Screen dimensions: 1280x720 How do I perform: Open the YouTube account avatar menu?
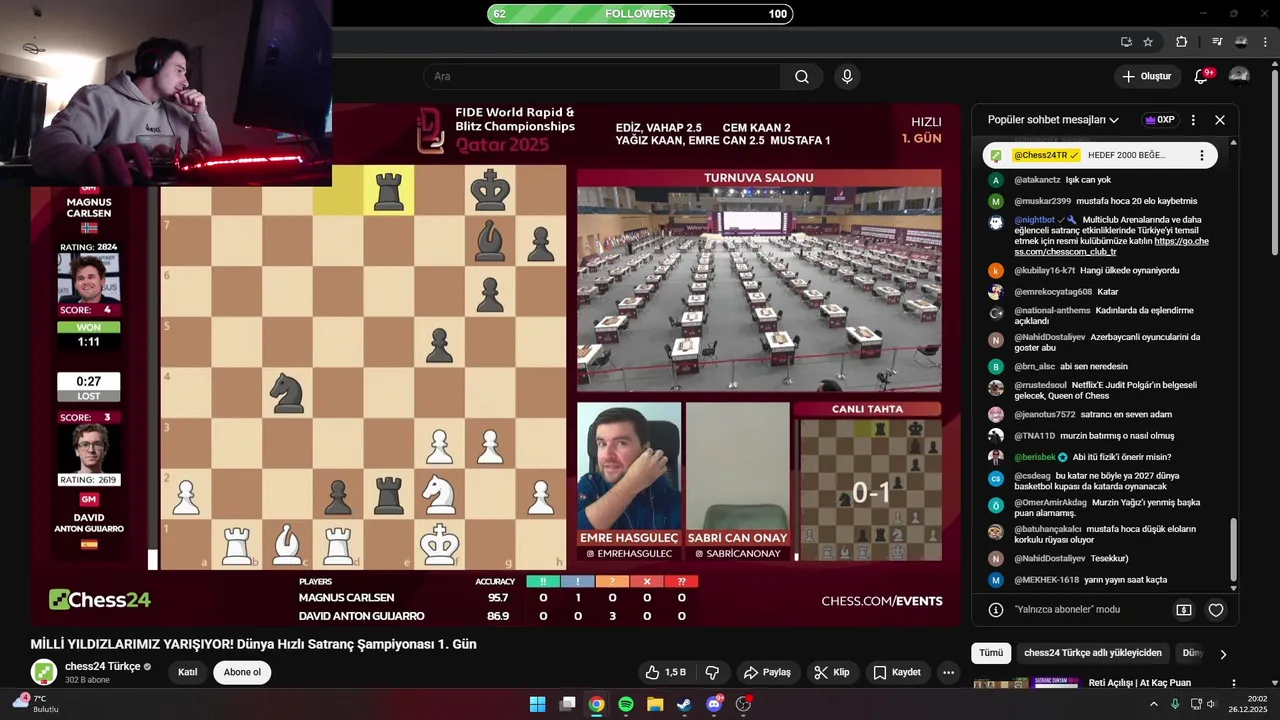tap(1239, 76)
